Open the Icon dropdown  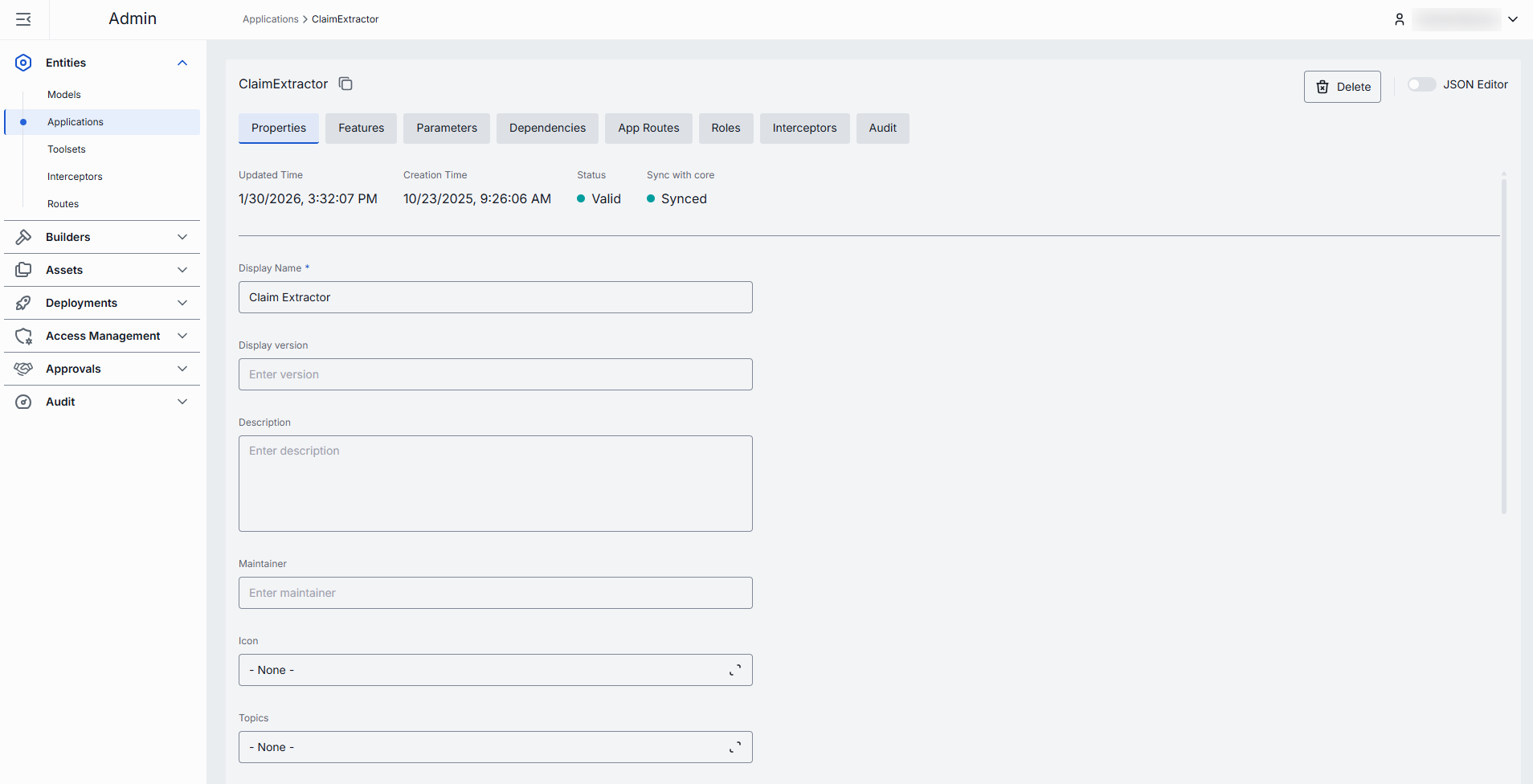pyautogui.click(x=495, y=670)
